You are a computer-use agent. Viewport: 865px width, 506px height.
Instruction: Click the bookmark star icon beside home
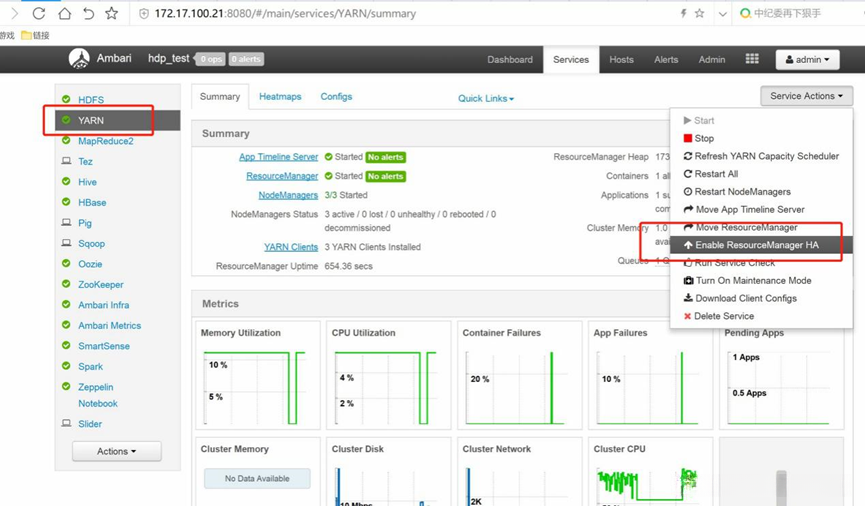(111, 13)
